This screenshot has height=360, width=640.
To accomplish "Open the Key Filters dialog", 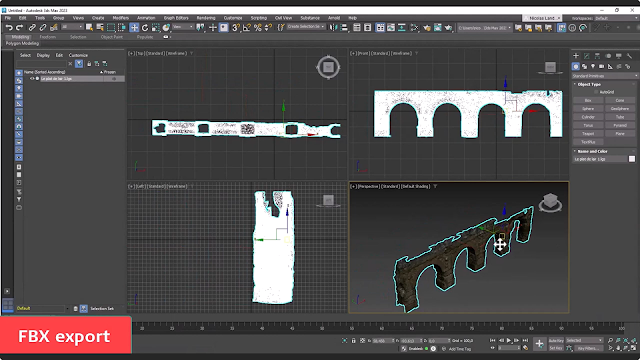I will point(588,348).
